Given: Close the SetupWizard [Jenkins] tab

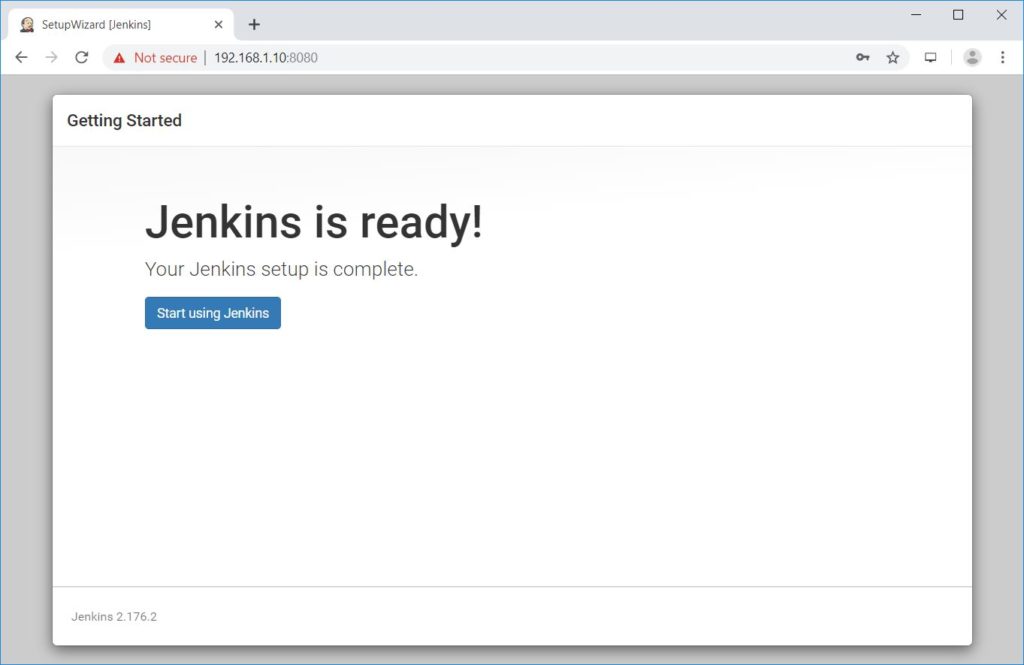Looking at the screenshot, I should click(x=219, y=24).
